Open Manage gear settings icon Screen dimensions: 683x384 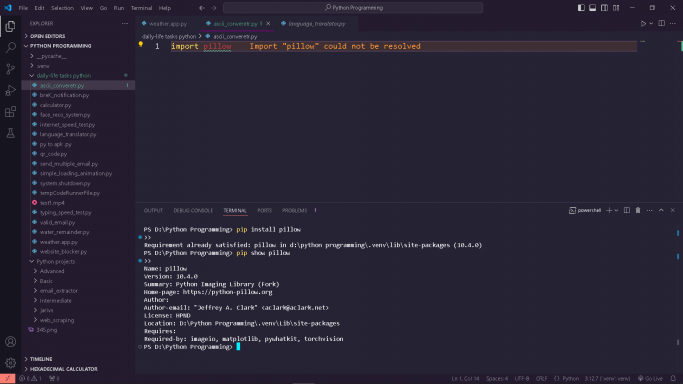click(10, 363)
